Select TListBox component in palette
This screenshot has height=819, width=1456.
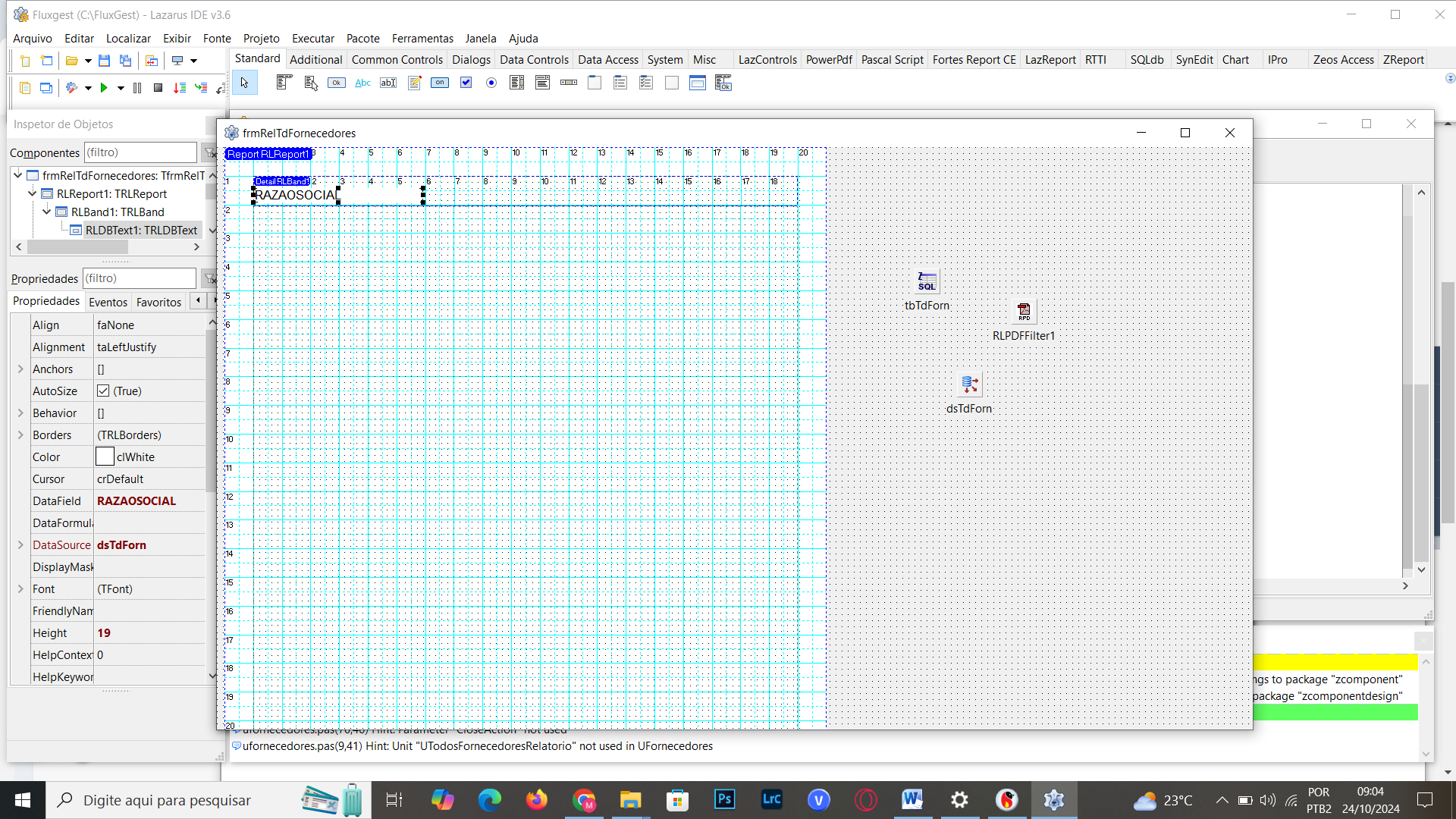(x=517, y=83)
